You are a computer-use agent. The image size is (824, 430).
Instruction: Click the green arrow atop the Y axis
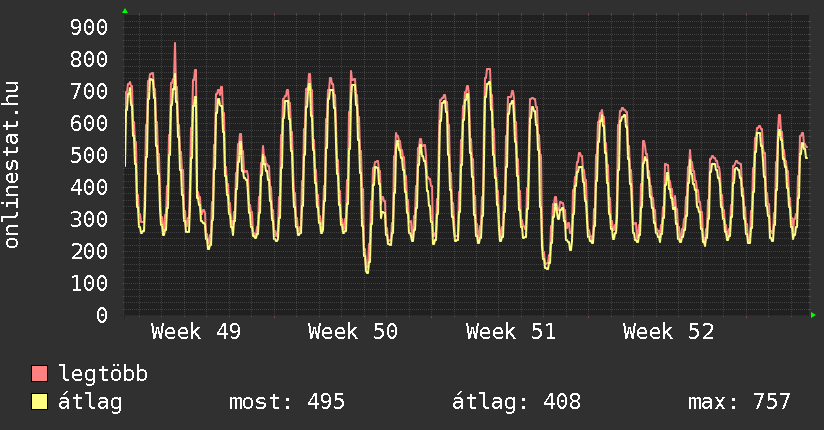[x=125, y=11]
